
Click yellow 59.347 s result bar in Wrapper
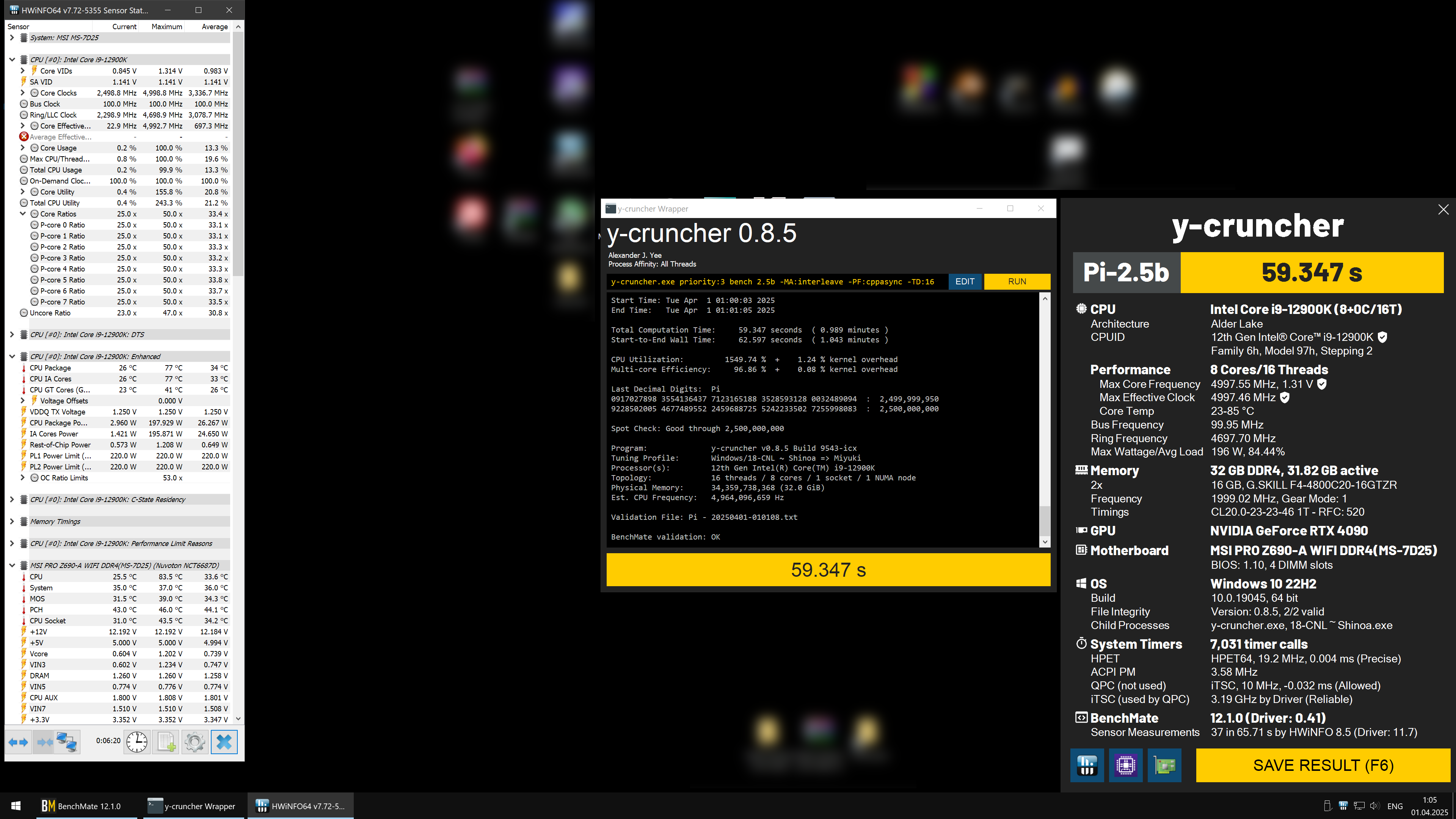pyautogui.click(x=828, y=570)
